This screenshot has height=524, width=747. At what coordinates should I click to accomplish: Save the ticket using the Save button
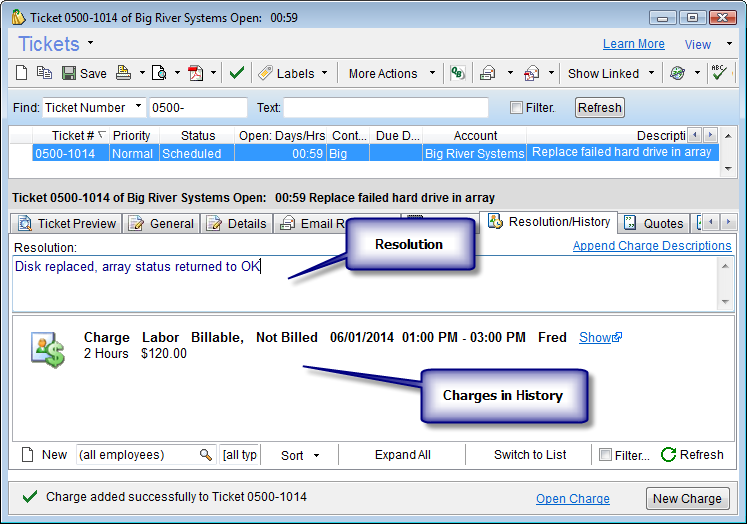click(x=84, y=73)
